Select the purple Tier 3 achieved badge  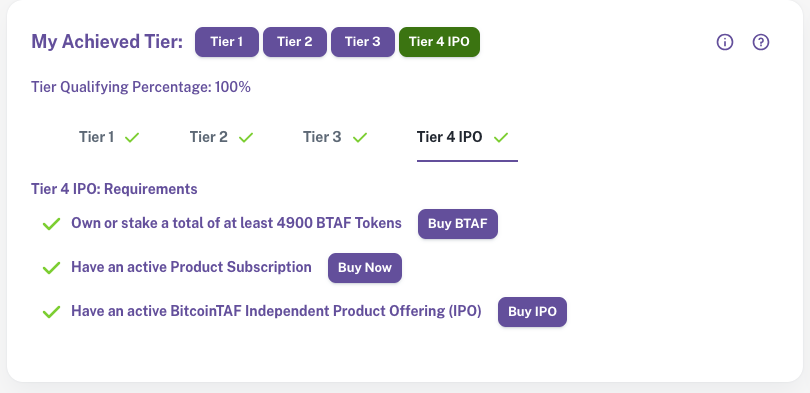point(363,42)
